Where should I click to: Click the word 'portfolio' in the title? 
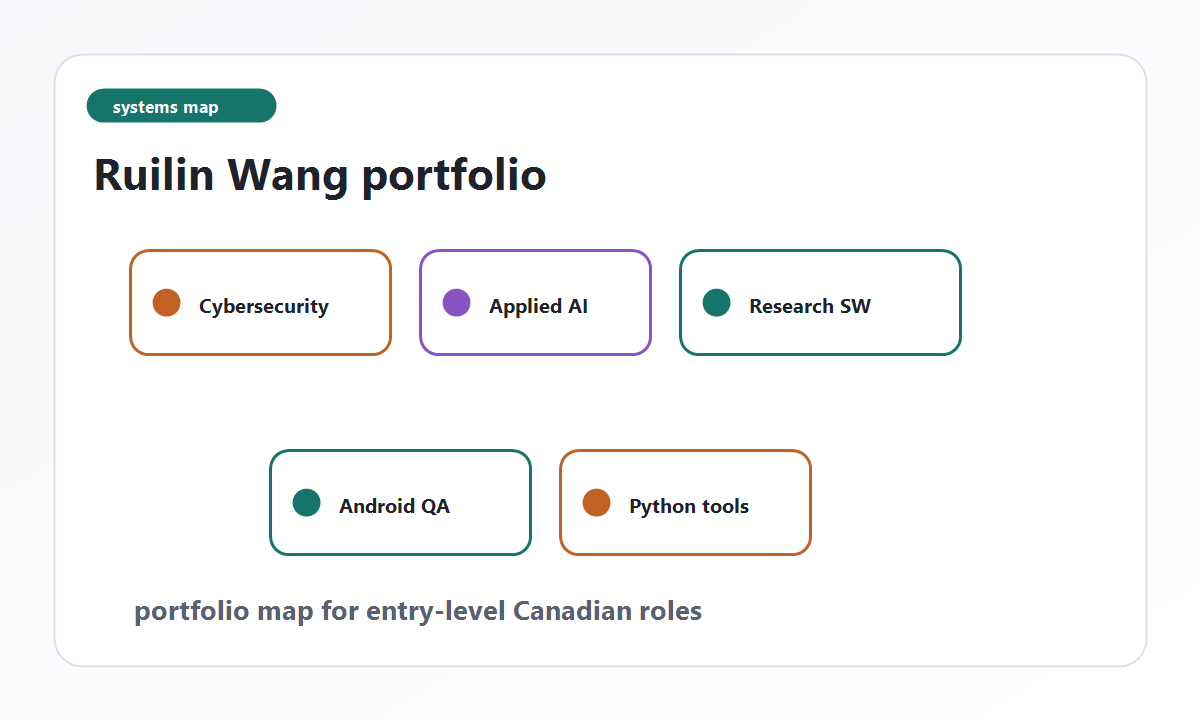[x=454, y=177]
